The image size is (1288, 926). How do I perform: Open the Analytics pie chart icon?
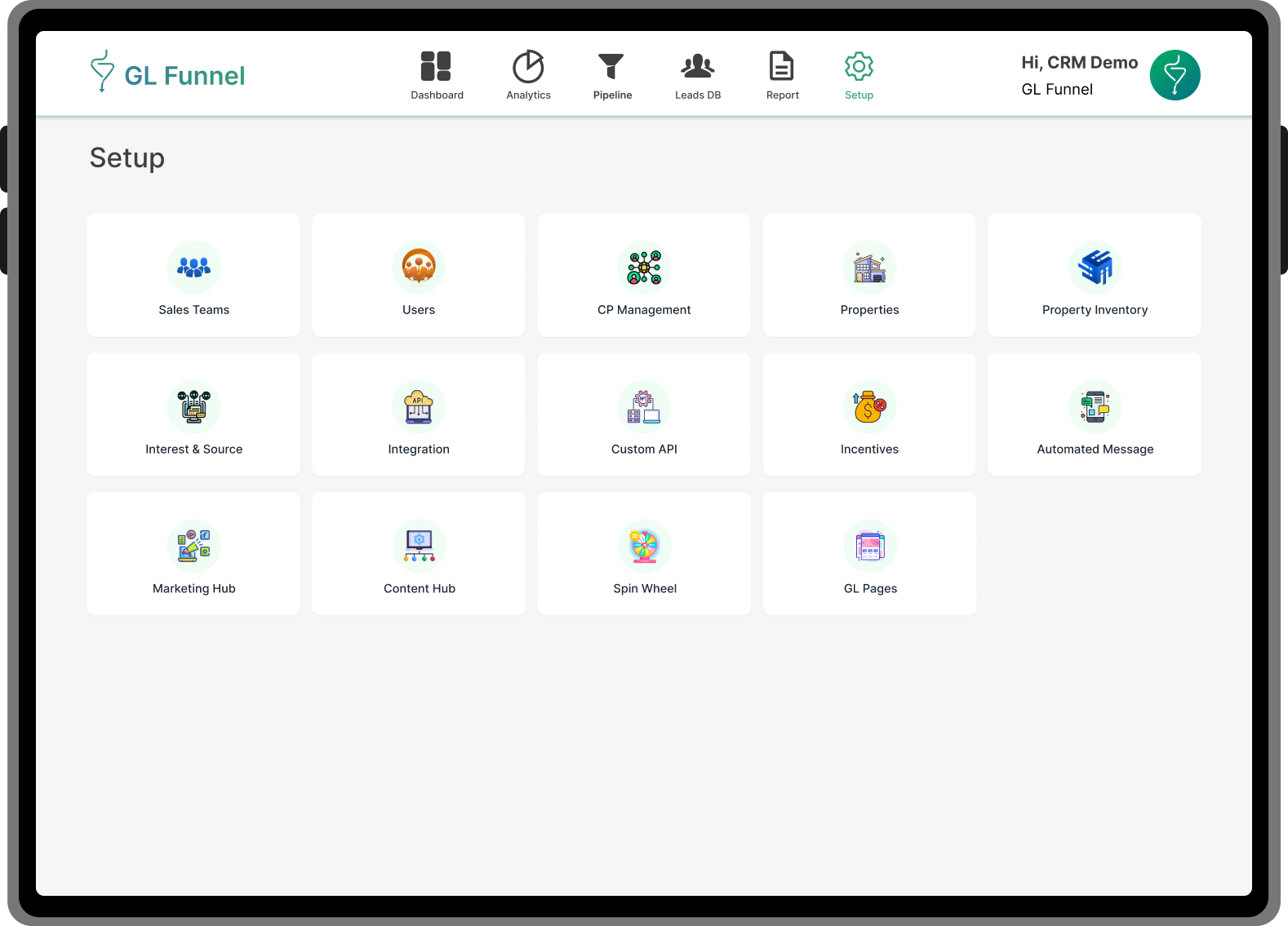point(528,66)
